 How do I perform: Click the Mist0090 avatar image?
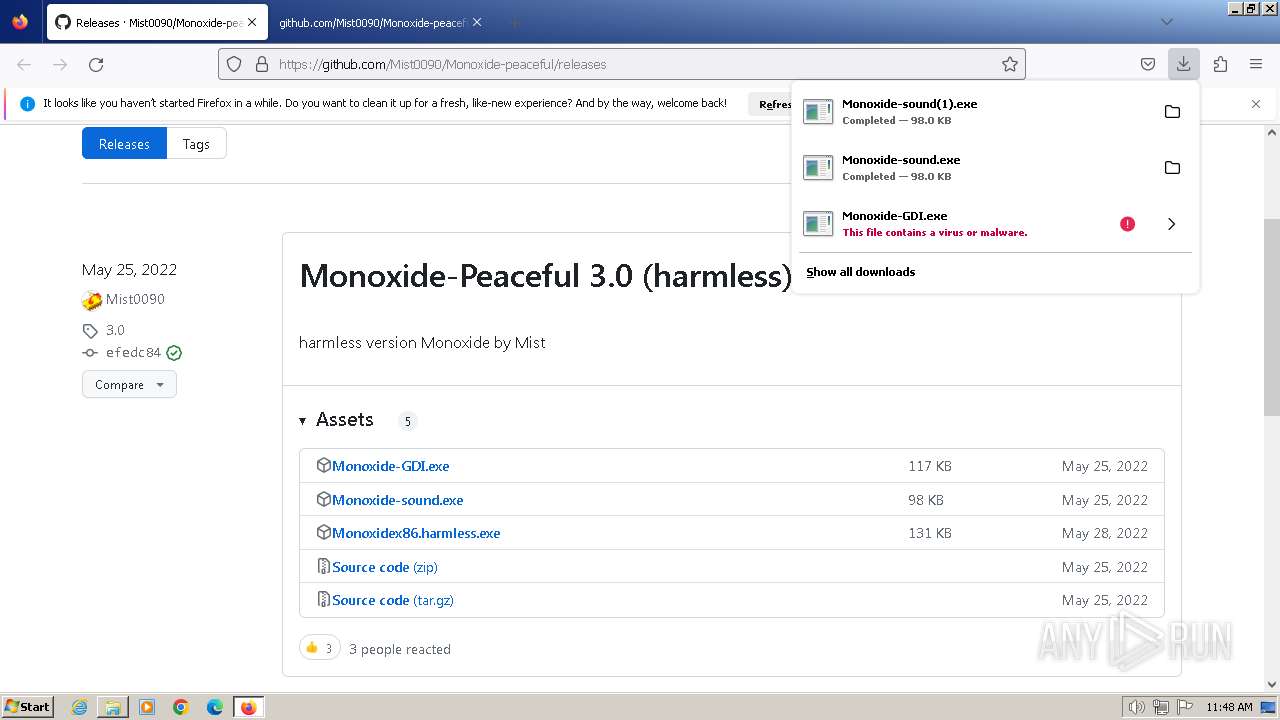pyautogui.click(x=92, y=300)
